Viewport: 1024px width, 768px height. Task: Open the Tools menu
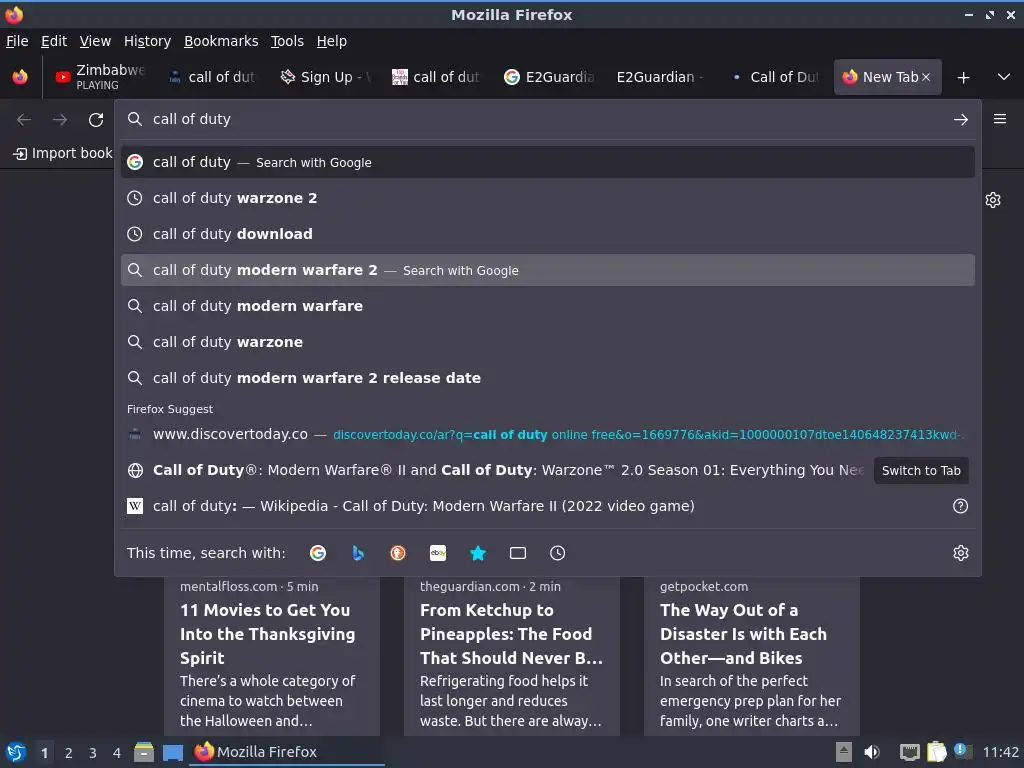tap(287, 41)
